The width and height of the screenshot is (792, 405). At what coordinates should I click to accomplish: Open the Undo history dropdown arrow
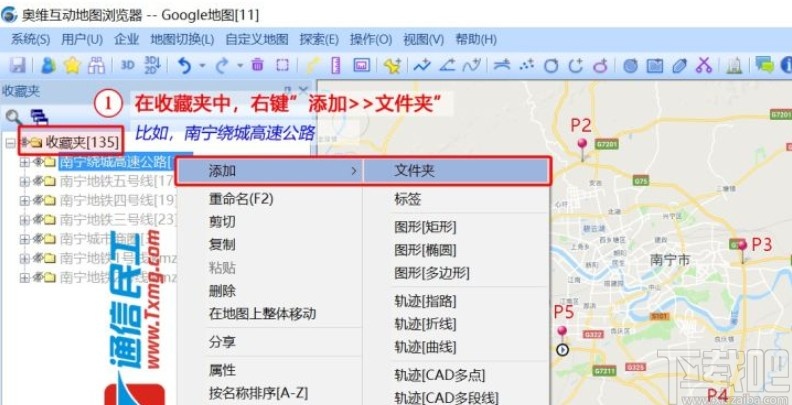coord(203,66)
